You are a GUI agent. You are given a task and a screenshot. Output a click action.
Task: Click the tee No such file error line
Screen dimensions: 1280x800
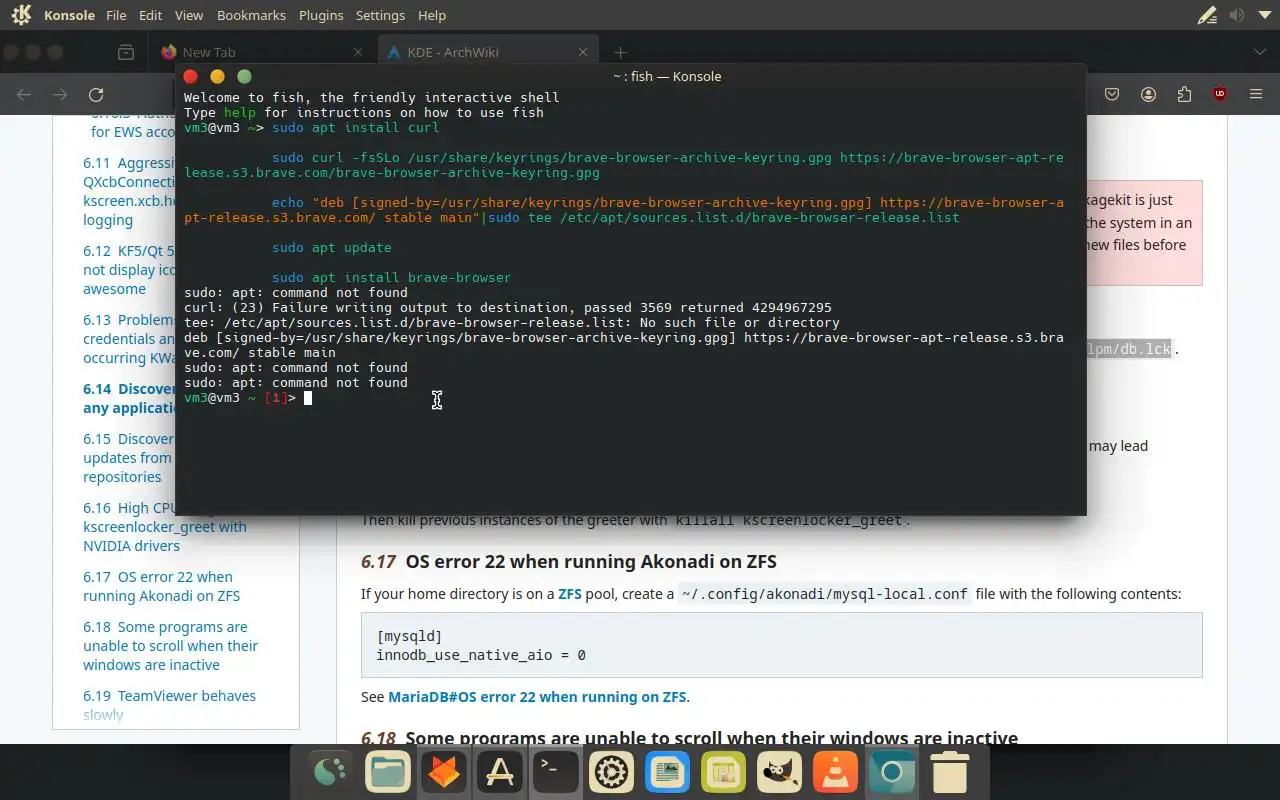[x=512, y=323]
